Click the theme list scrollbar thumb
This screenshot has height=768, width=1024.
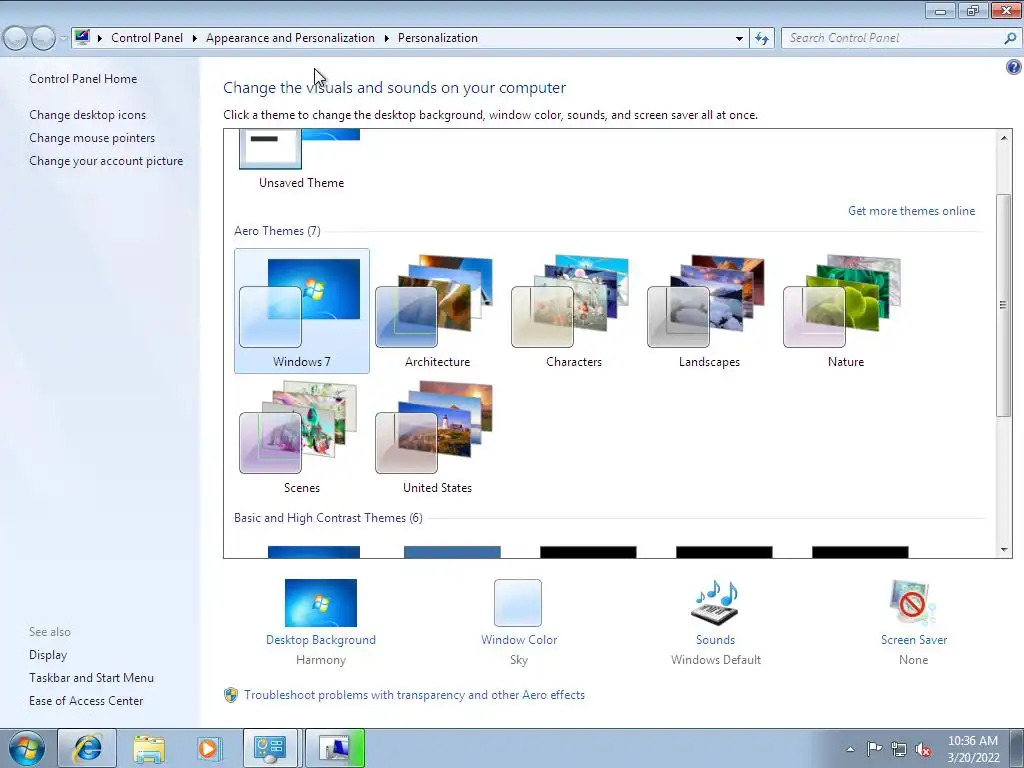point(1004,305)
